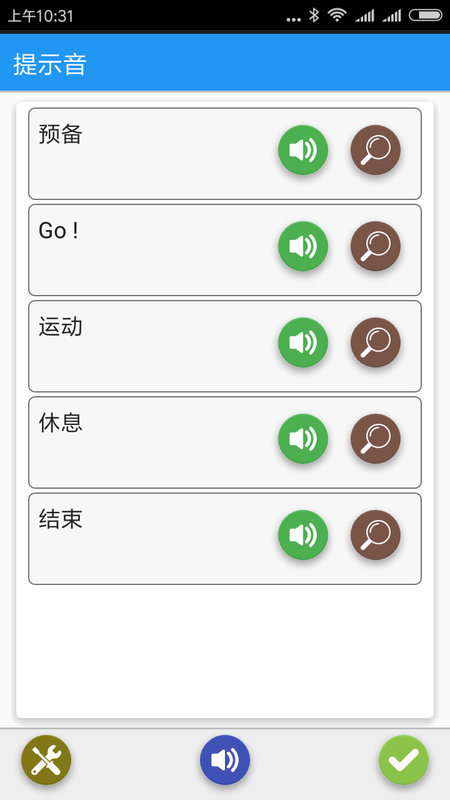The image size is (450, 800).
Task: Tap the 提示音 title header
Action: tap(50, 64)
